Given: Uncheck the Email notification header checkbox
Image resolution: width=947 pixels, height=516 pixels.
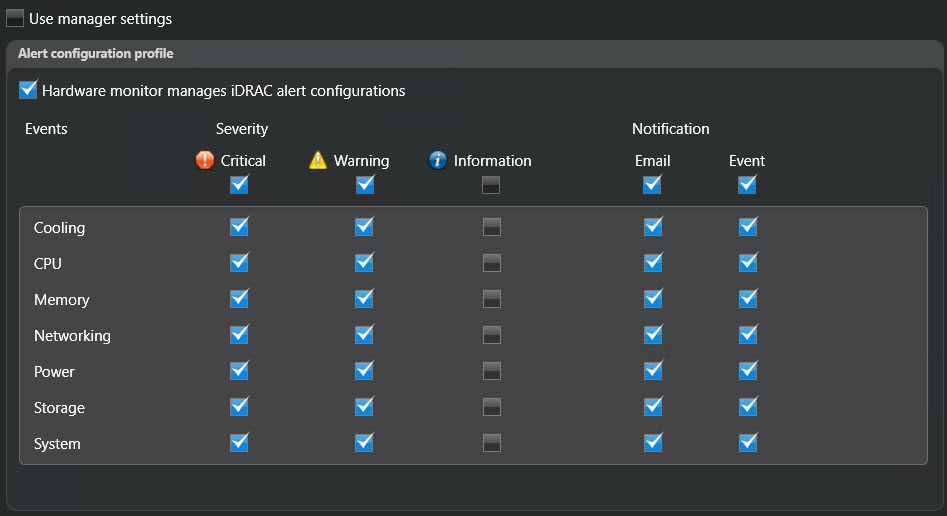Looking at the screenshot, I should pos(652,184).
